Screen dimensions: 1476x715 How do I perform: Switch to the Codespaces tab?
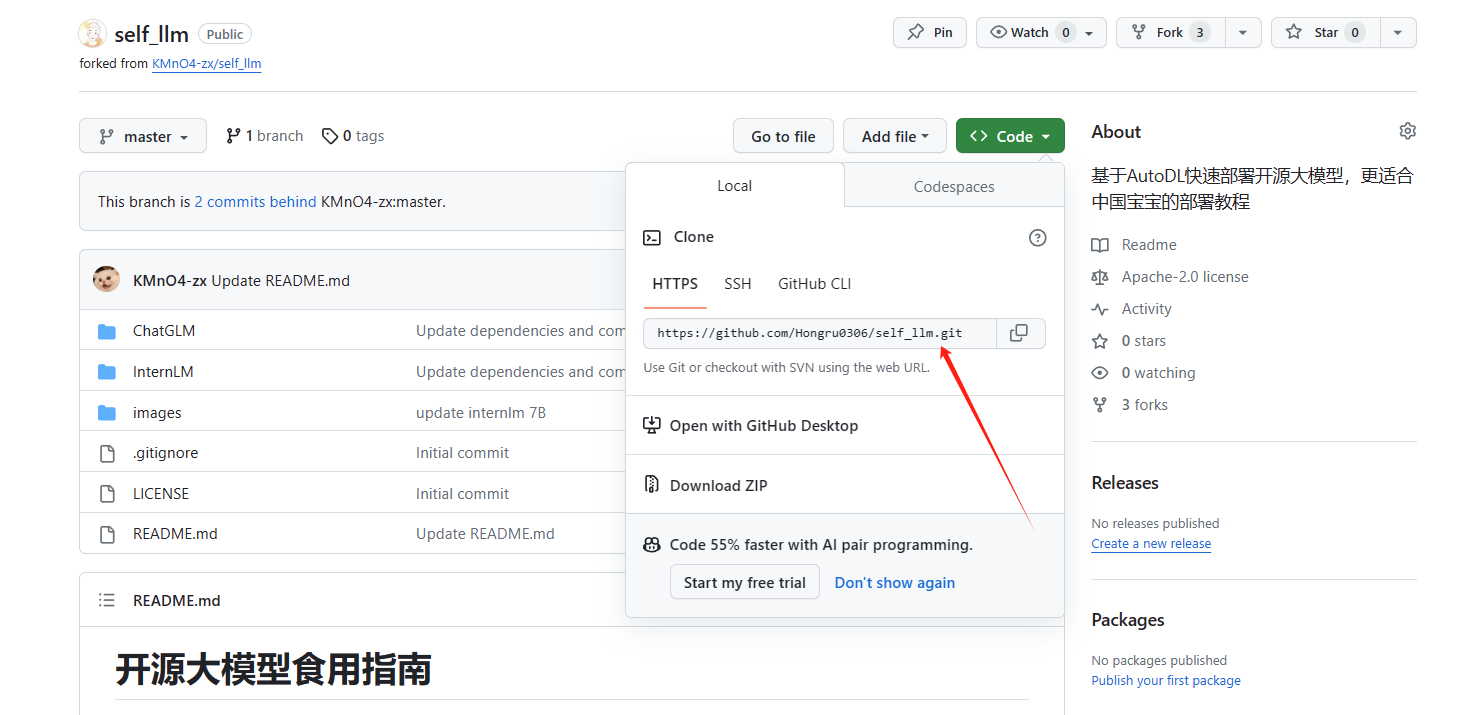(954, 186)
